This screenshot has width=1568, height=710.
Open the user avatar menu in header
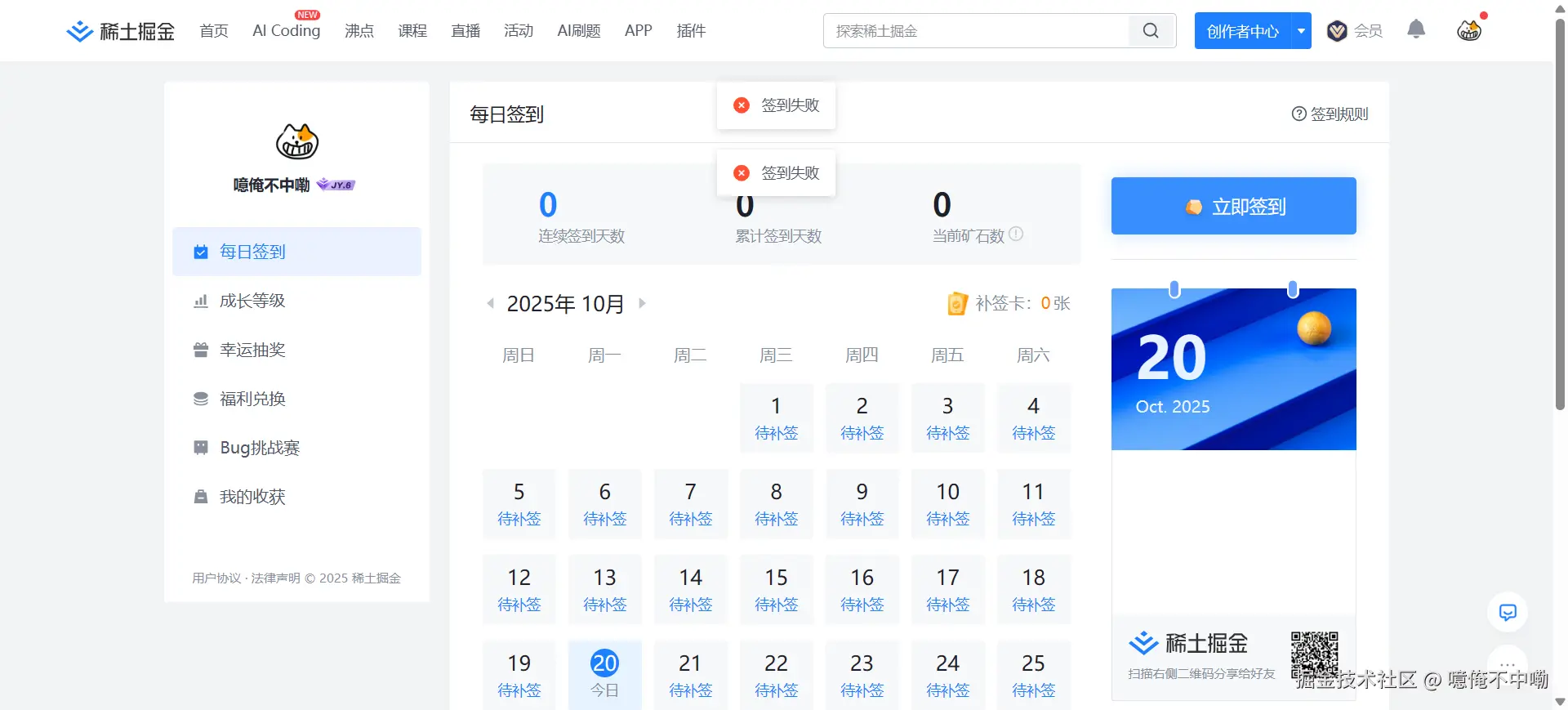tap(1469, 30)
